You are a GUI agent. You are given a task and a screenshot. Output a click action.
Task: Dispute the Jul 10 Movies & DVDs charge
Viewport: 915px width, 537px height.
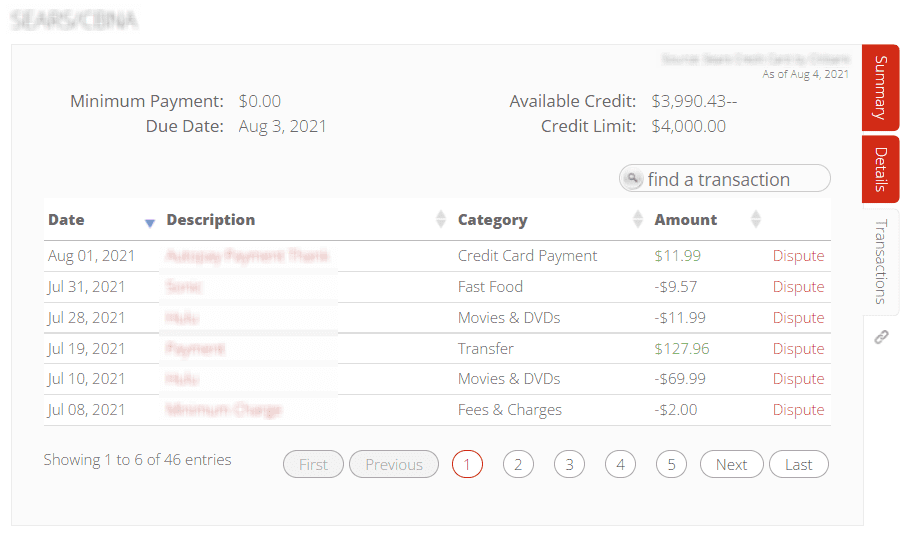click(x=798, y=379)
